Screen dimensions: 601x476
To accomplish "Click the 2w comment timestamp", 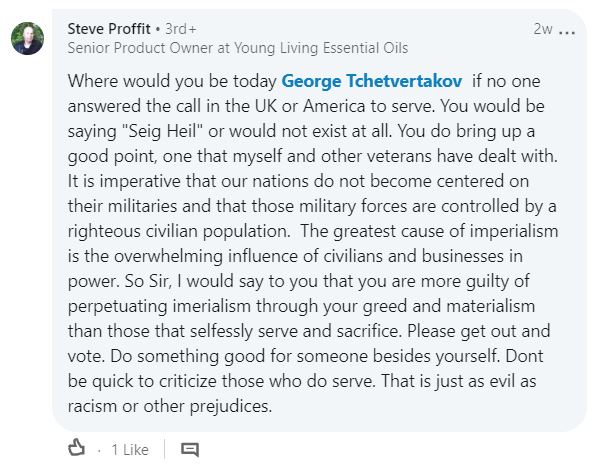I will click(x=543, y=29).
